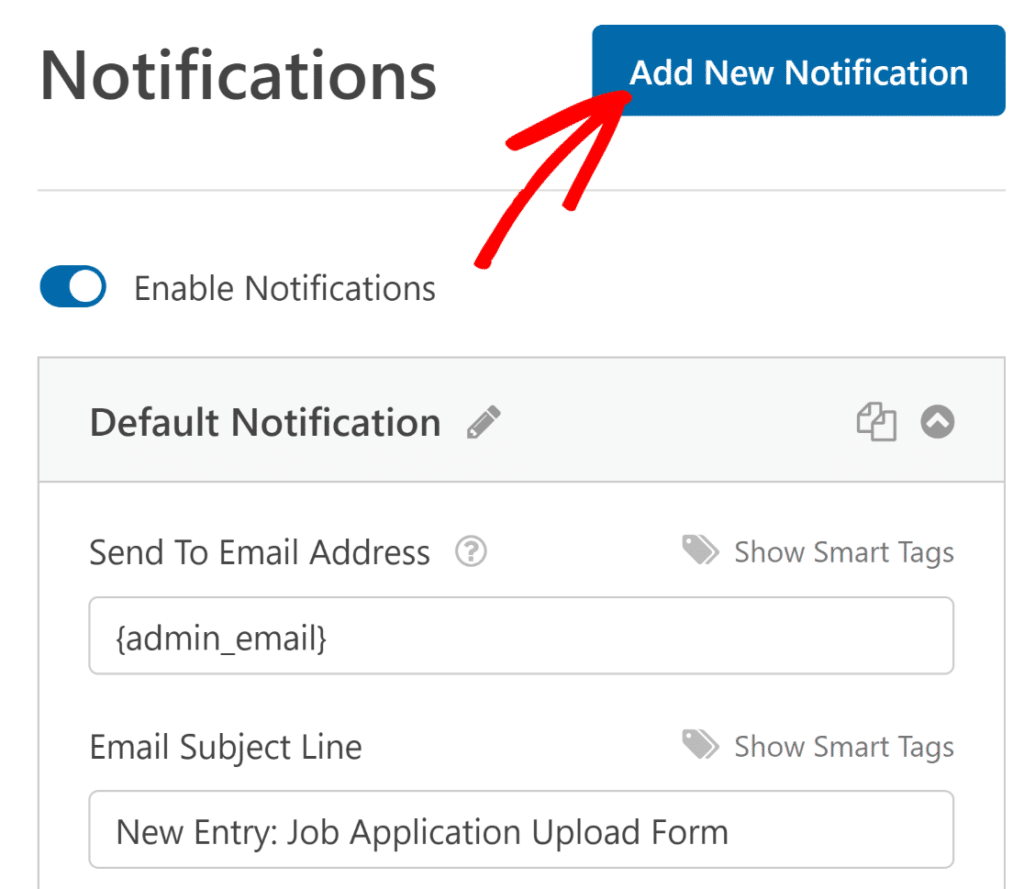Viewport: 1024px width, 889px height.
Task: Open the Send To Email Address help tooltip
Action: (470, 551)
